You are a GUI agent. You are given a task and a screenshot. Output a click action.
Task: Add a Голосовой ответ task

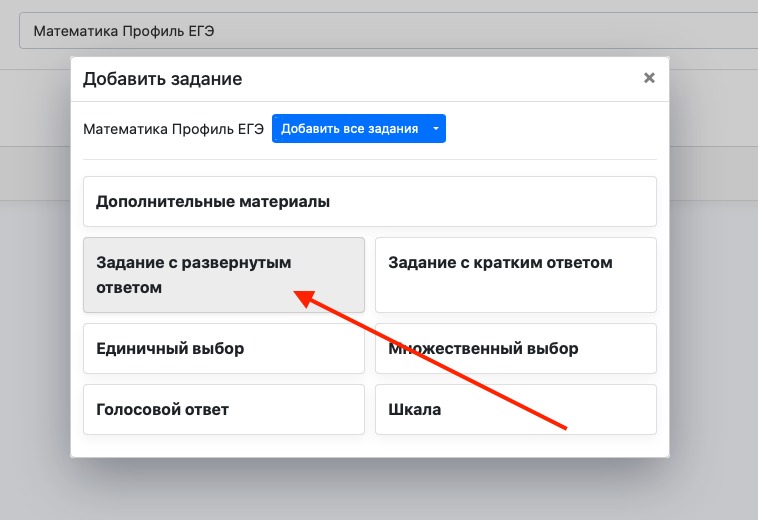click(224, 409)
